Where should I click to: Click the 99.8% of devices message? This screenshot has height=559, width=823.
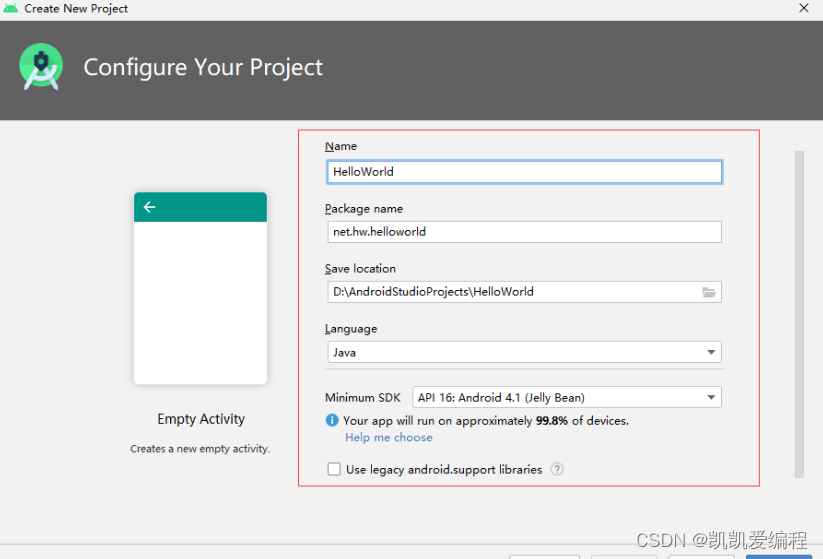point(486,420)
